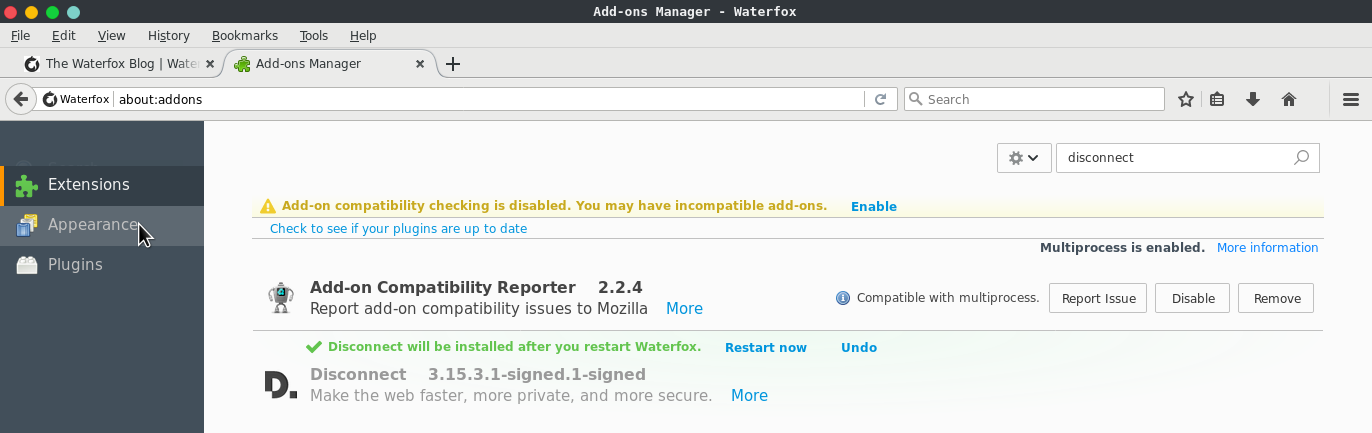Image resolution: width=1372 pixels, height=433 pixels.
Task: Click More for Add-on Compatibility Reporter
Action: click(x=684, y=308)
